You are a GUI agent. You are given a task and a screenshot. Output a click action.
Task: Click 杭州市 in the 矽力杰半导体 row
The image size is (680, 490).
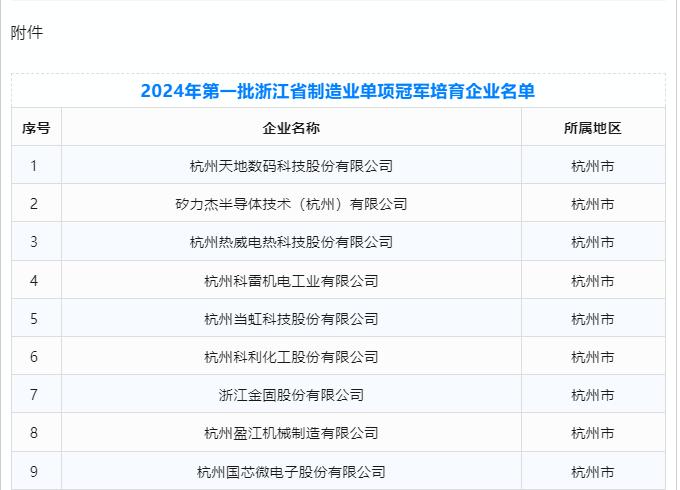[593, 204]
